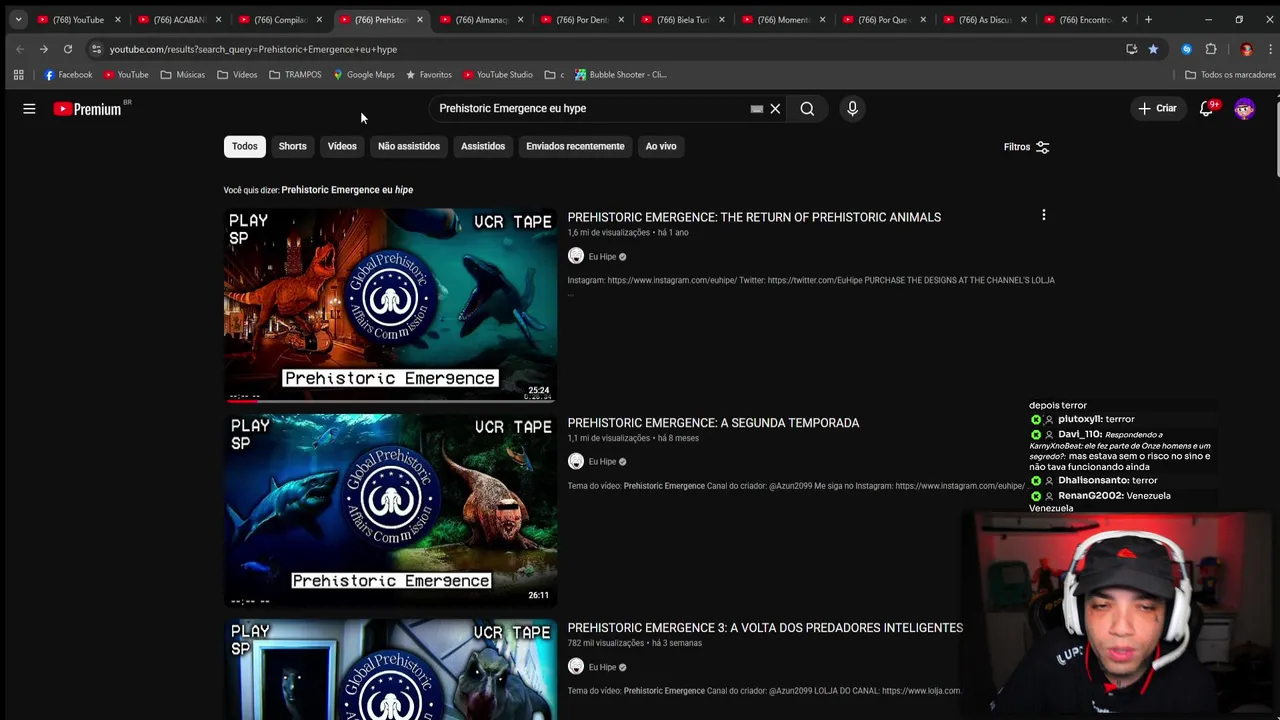Reload the page with the refresh button
1280x720 pixels.
click(68, 49)
